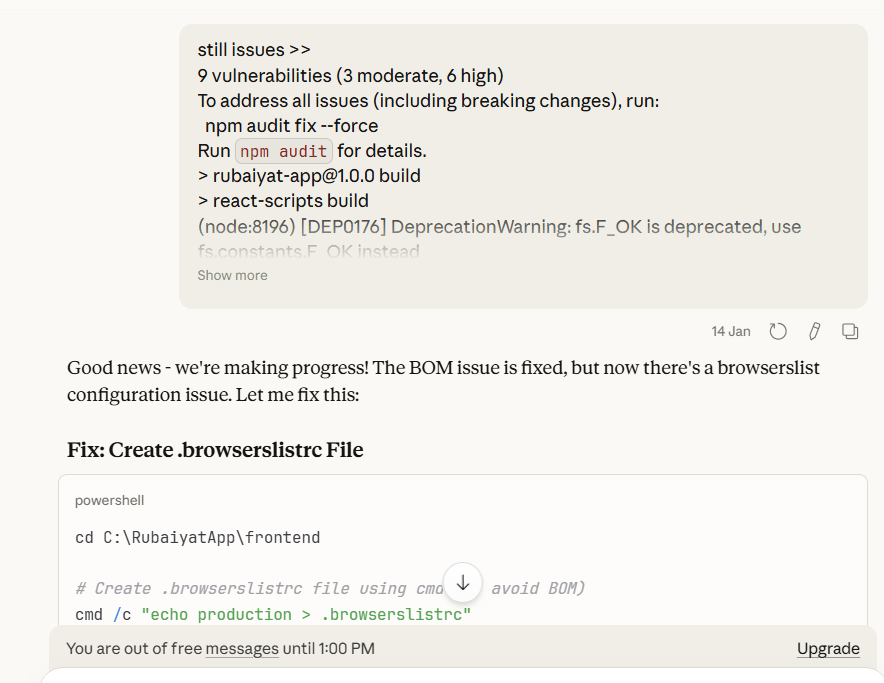
Task: Click the "9 vulnerabilities" line
Action: tap(350, 75)
